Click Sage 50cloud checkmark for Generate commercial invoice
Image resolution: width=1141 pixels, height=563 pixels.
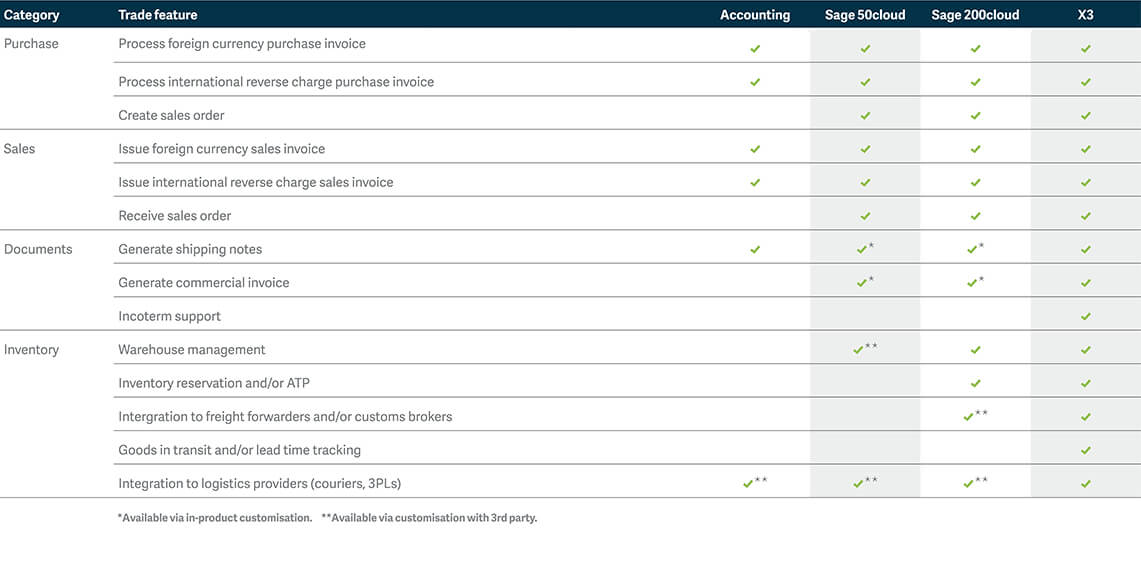(x=862, y=283)
